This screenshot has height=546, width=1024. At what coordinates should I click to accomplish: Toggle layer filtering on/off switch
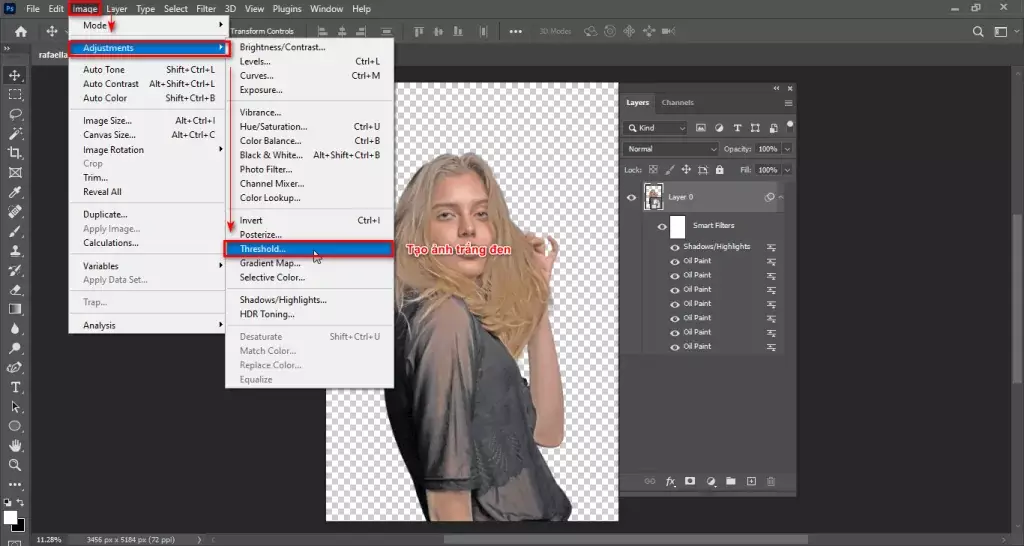click(790, 125)
